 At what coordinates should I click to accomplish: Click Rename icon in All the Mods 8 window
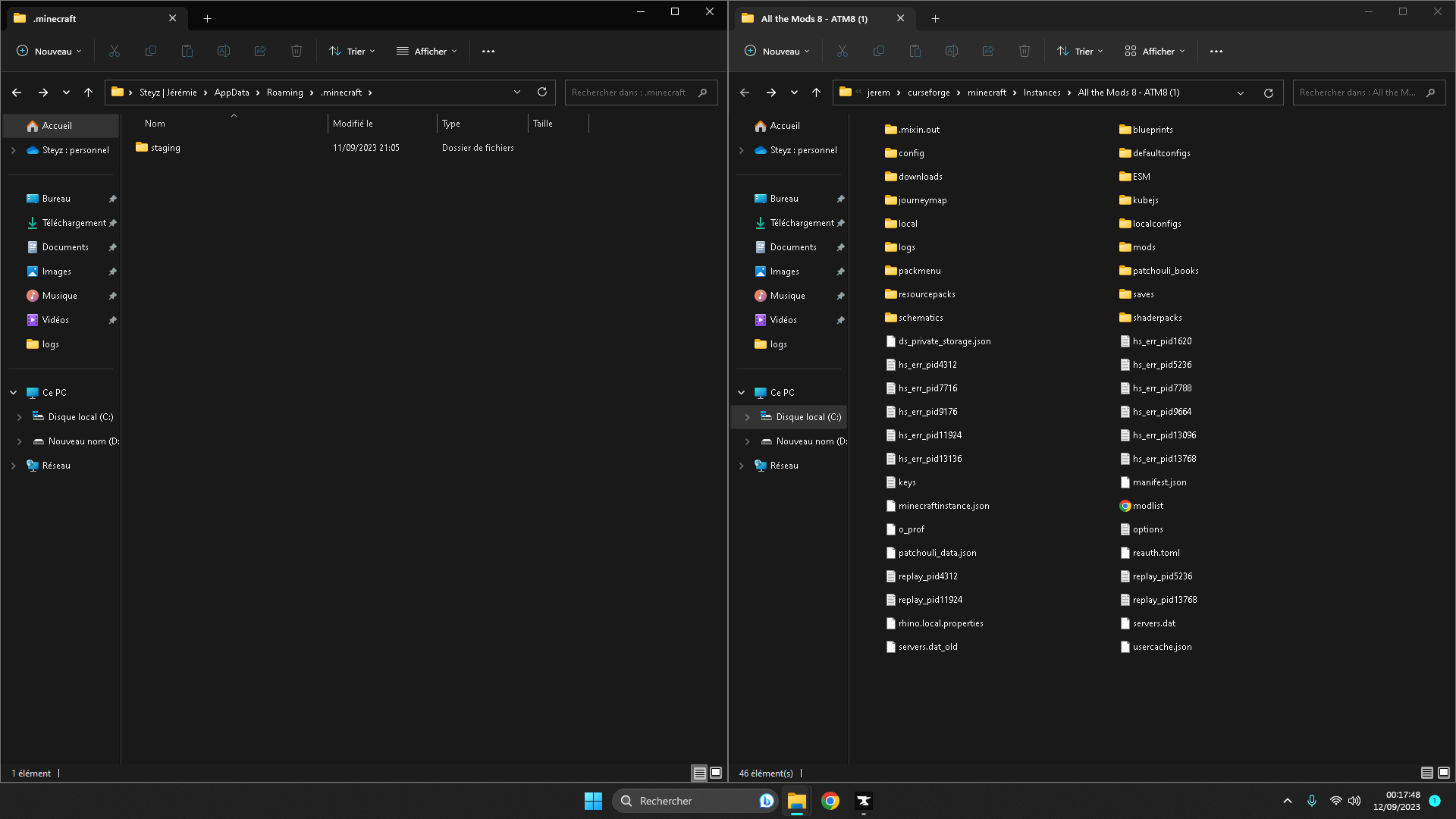point(952,51)
